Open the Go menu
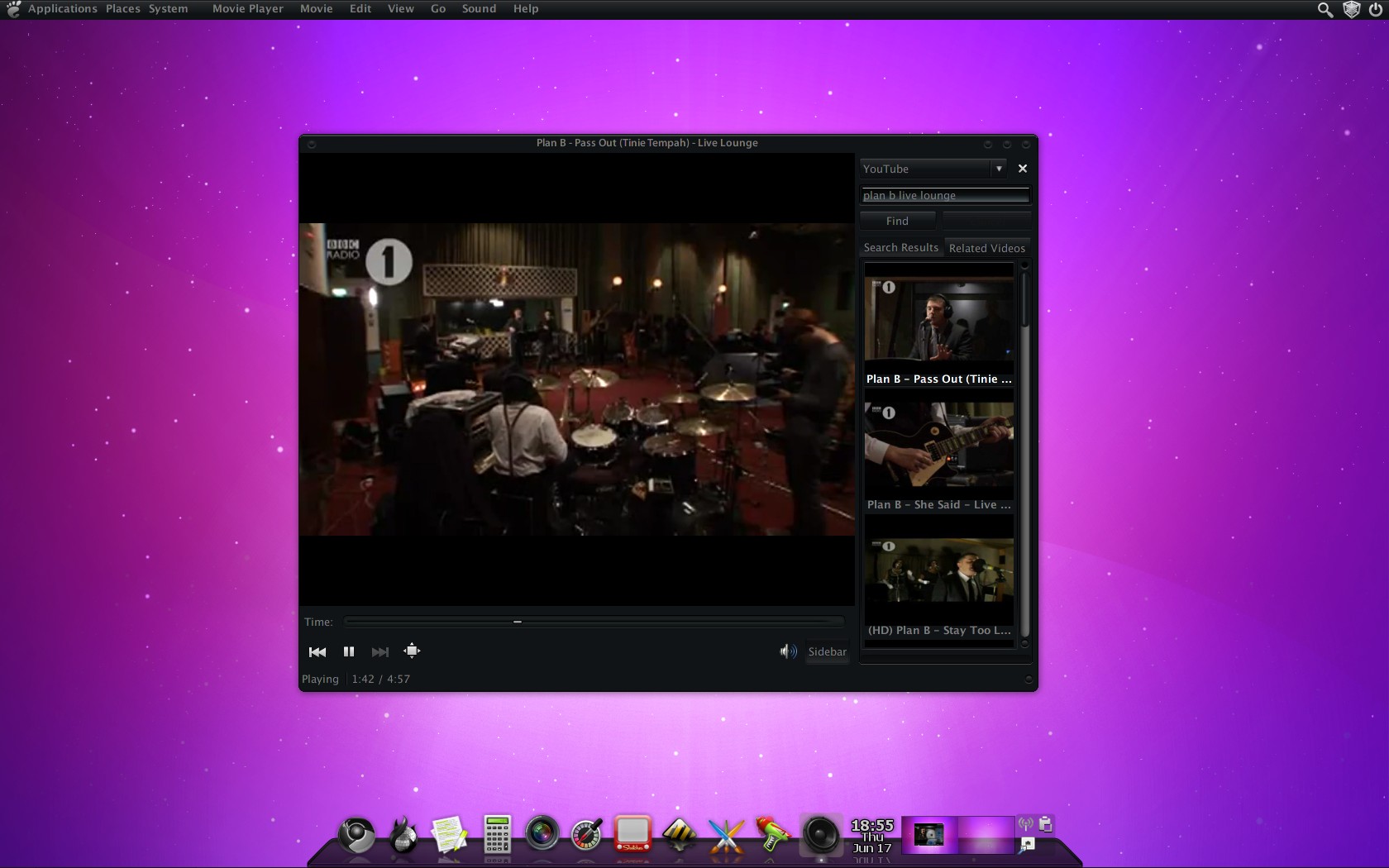This screenshot has width=1389, height=868. tap(438, 8)
